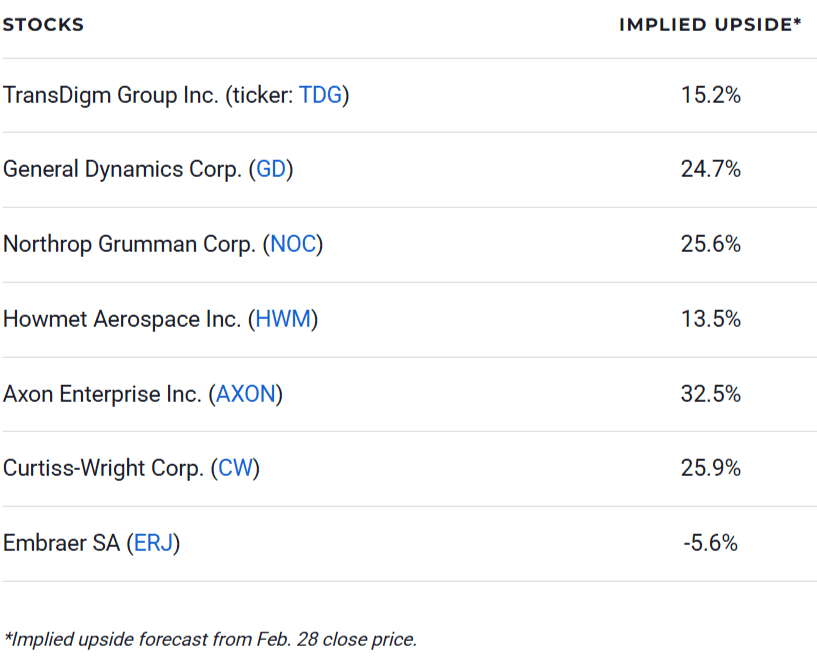817x668 pixels.
Task: Click the STOCKS column header
Action: (x=43, y=25)
